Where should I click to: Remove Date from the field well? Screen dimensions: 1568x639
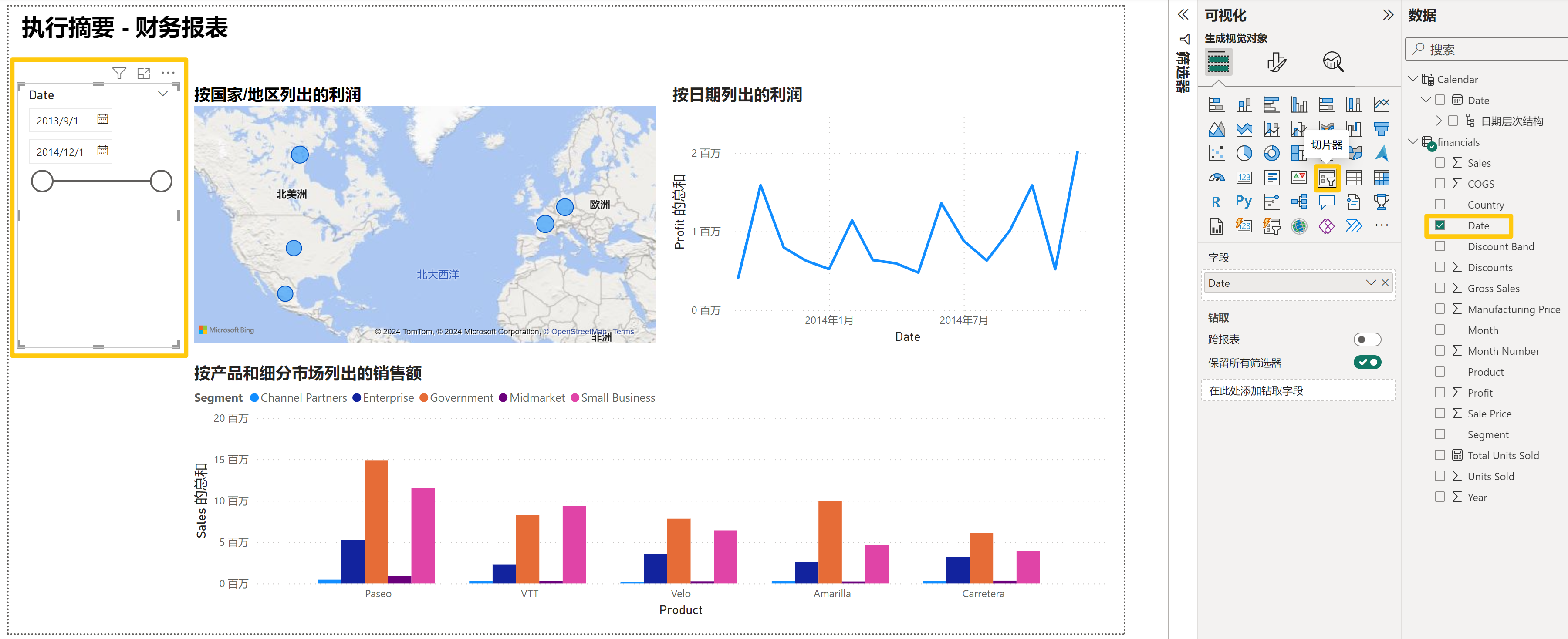pos(1385,283)
